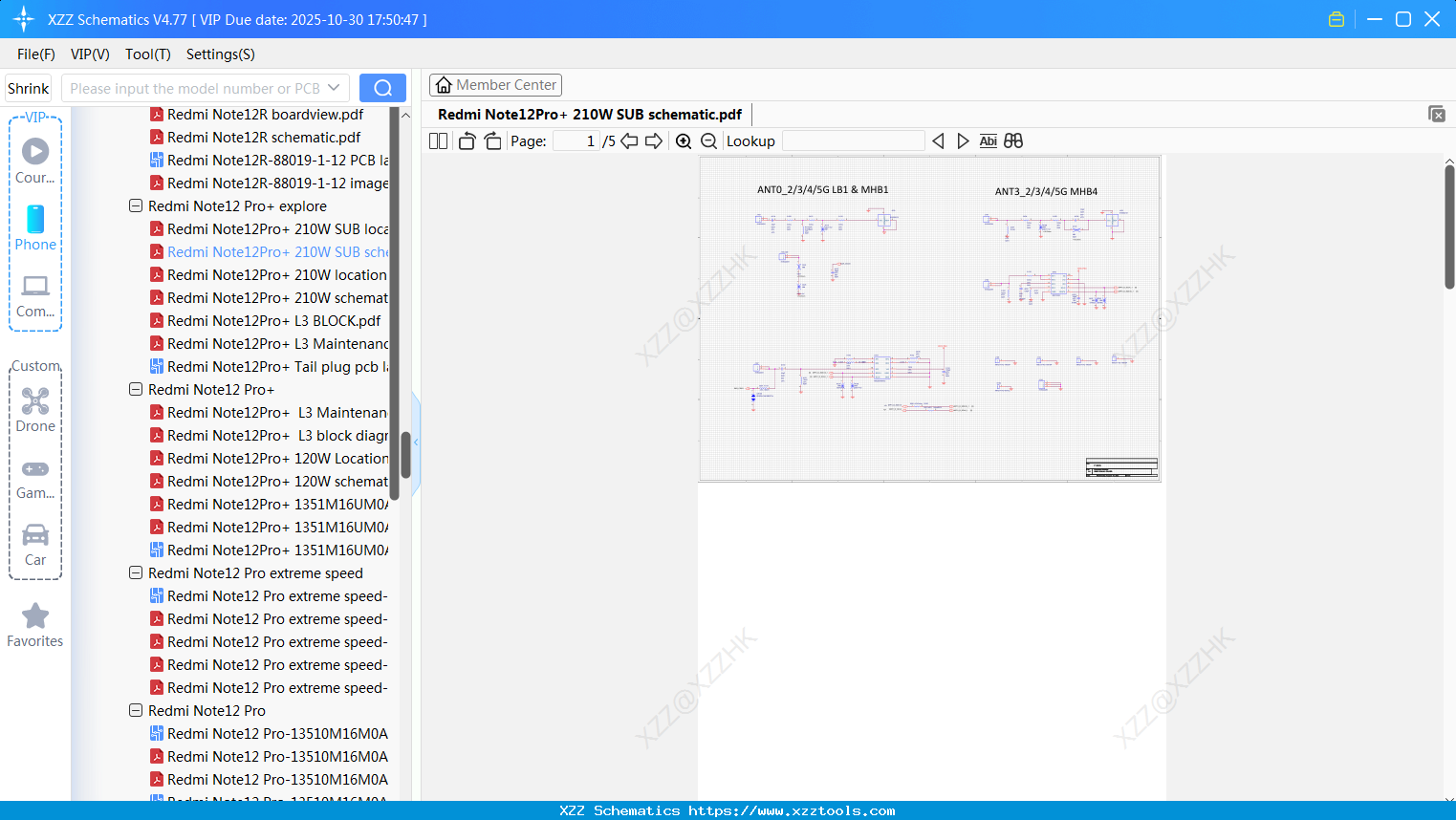Click the Shrink button
Viewport: 1456px width, 820px height.
pyautogui.click(x=29, y=88)
